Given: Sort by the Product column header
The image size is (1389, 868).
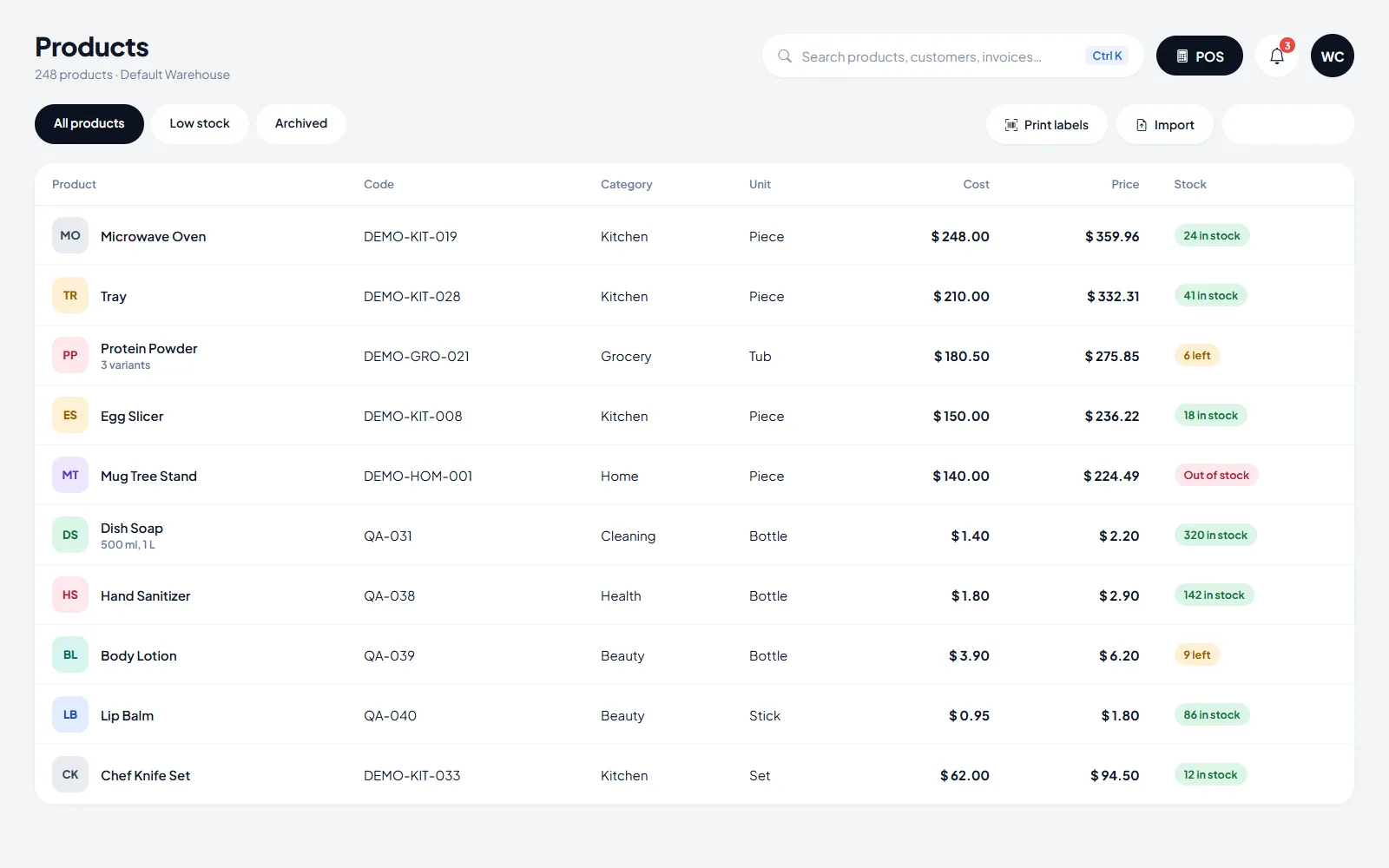Looking at the screenshot, I should (74, 184).
